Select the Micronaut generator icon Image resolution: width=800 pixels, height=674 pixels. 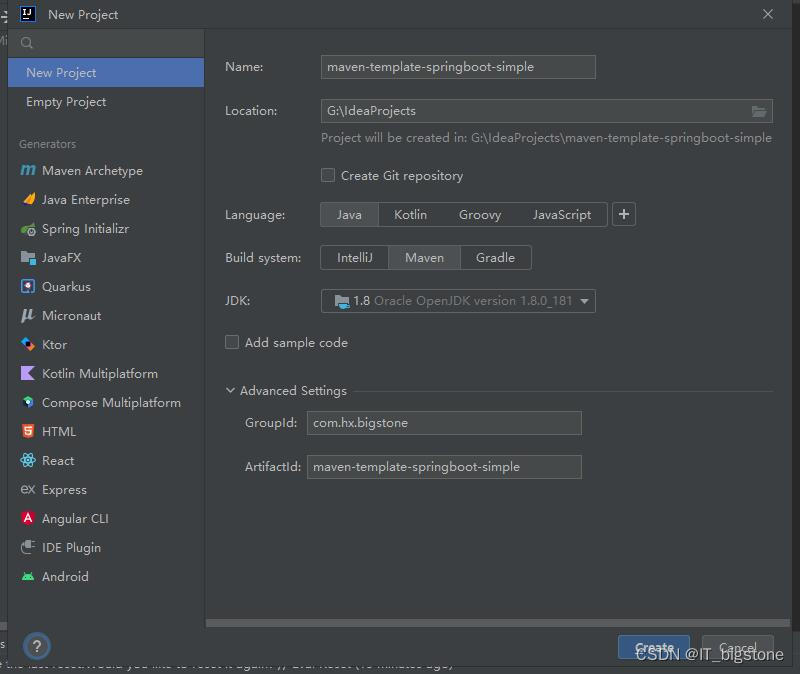click(28, 315)
